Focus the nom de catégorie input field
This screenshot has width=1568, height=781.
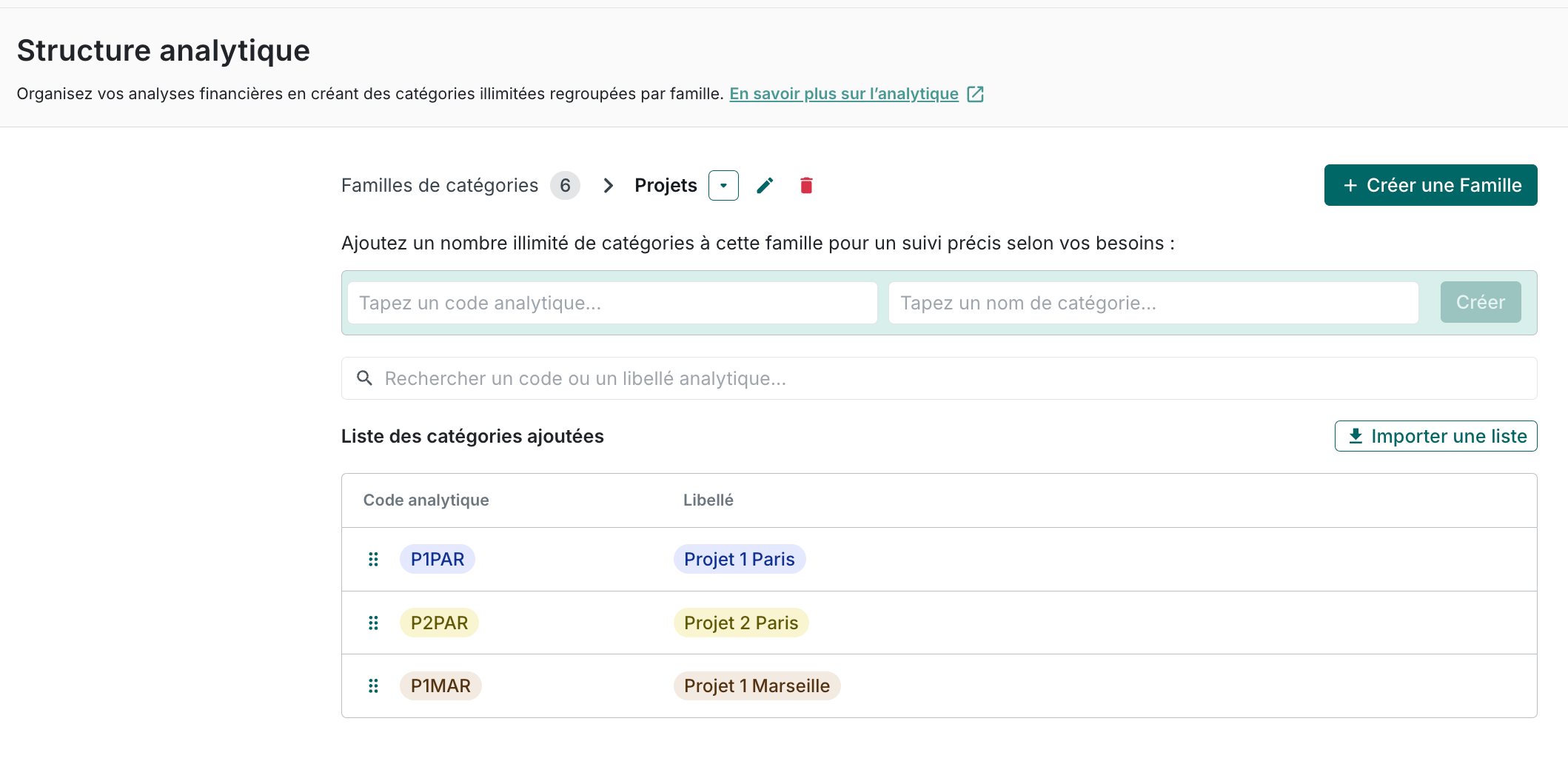(1153, 303)
